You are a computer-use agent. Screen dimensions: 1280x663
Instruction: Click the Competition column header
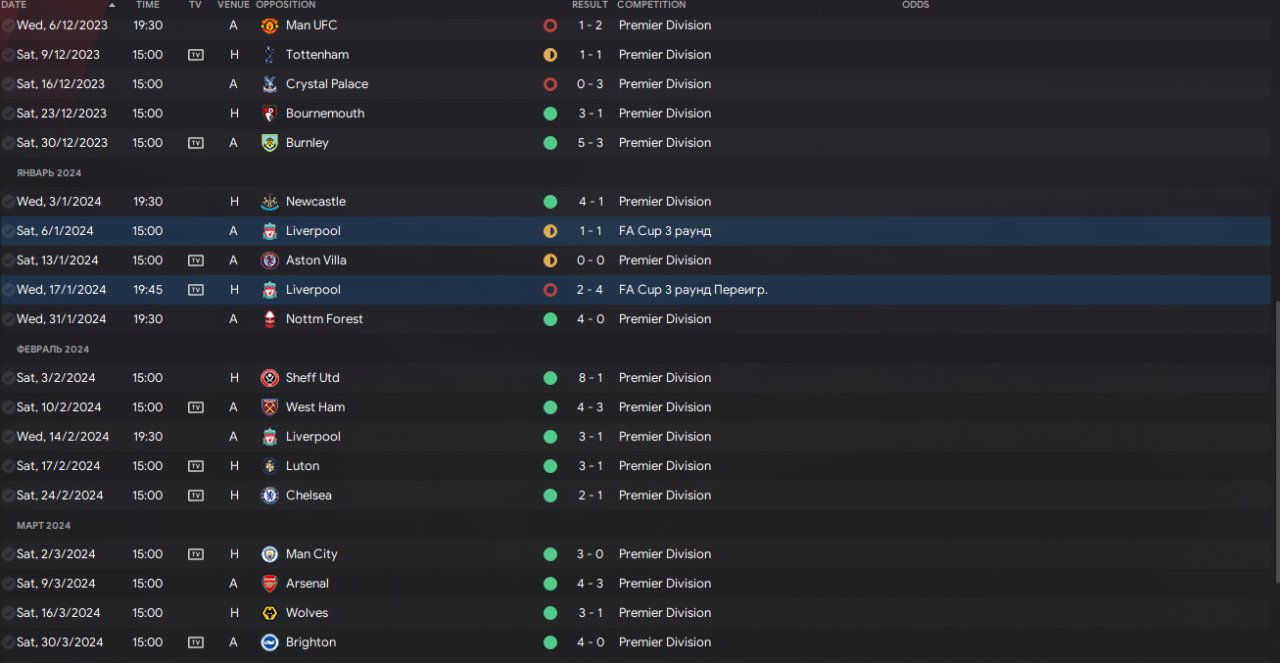point(651,5)
